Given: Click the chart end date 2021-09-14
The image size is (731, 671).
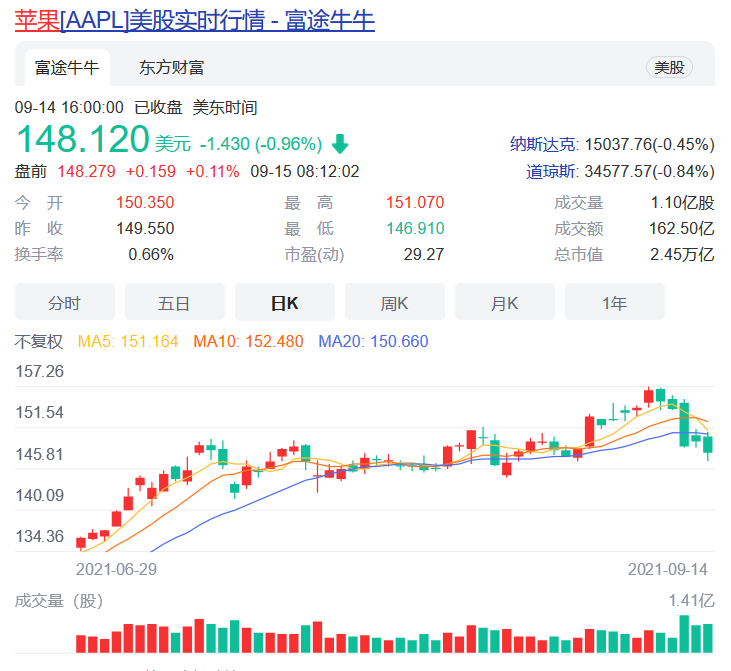Looking at the screenshot, I should (668, 569).
